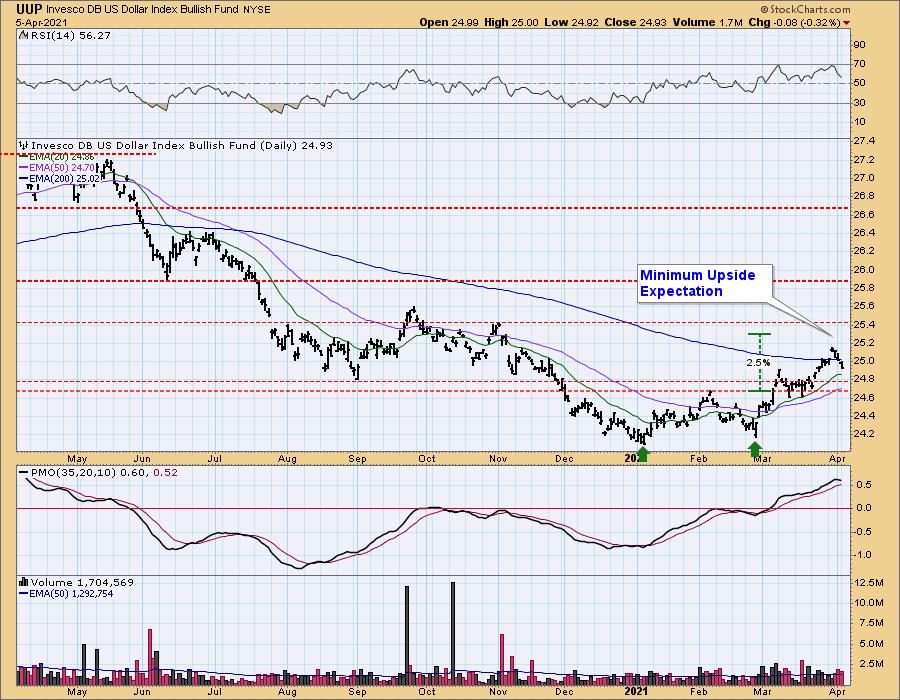This screenshot has height=700, width=900.
Task: Click the 2.5M volume axis label
Action: [871, 664]
